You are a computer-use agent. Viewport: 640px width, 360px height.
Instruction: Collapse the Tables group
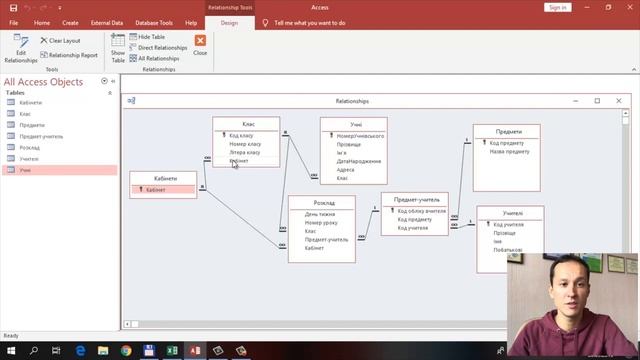click(110, 93)
